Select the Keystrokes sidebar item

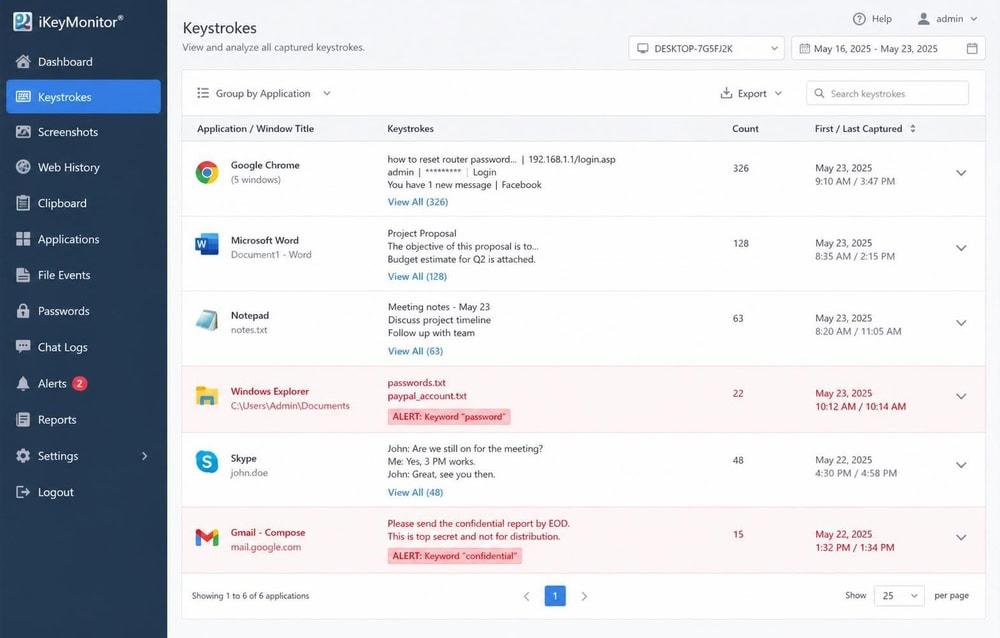coord(84,97)
